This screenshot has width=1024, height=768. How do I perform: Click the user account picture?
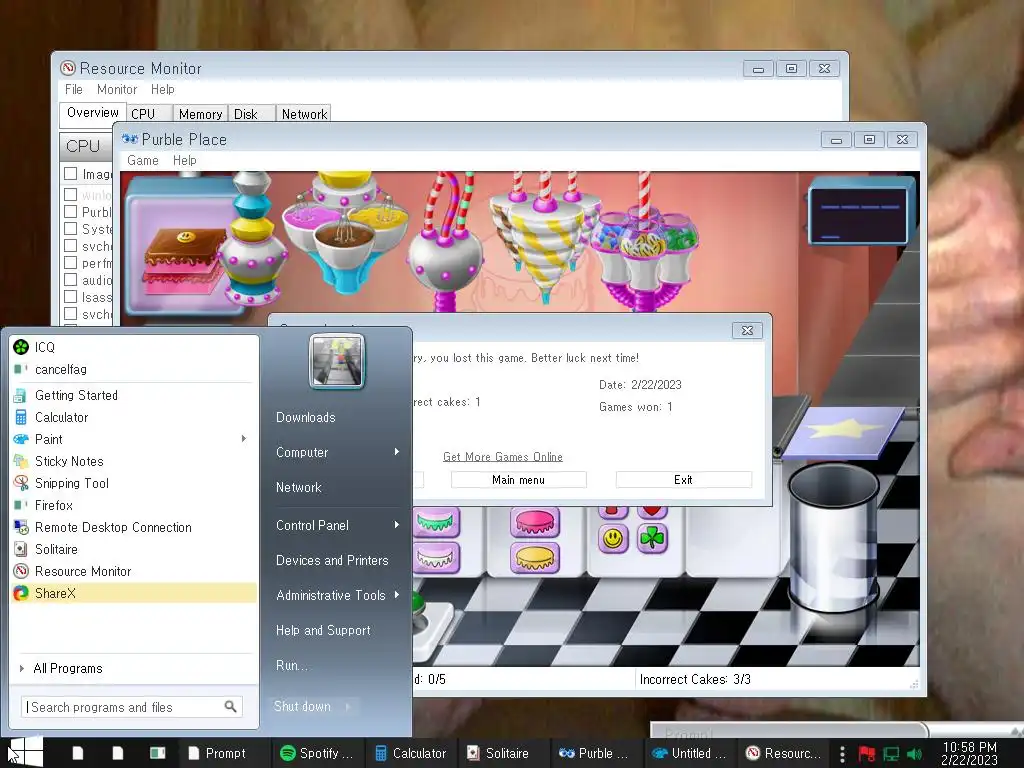click(x=337, y=360)
